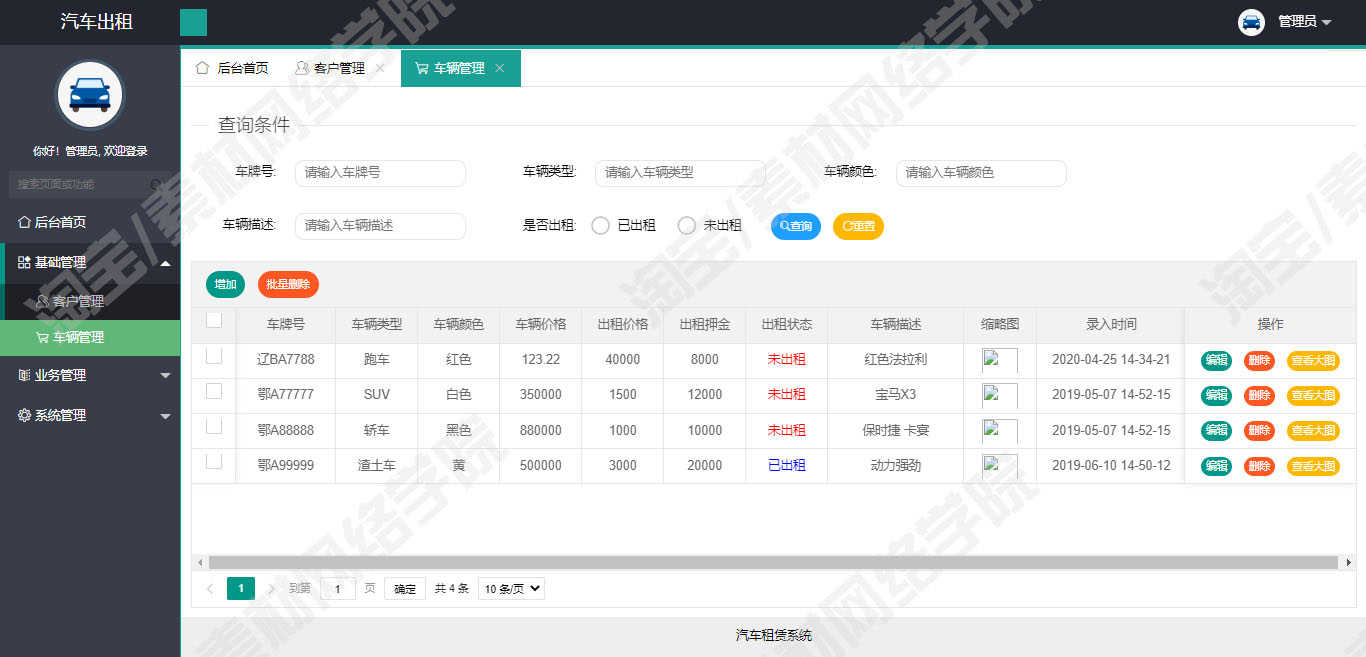This screenshot has height=657, width=1366.
Task: Switch to the 后台首页 tab
Action: click(232, 68)
